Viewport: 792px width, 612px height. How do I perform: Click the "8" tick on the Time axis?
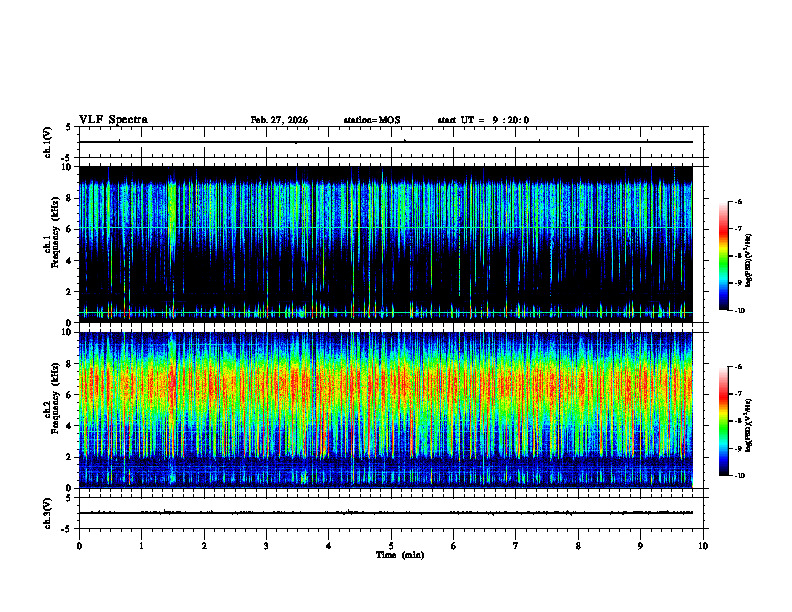coord(578,546)
